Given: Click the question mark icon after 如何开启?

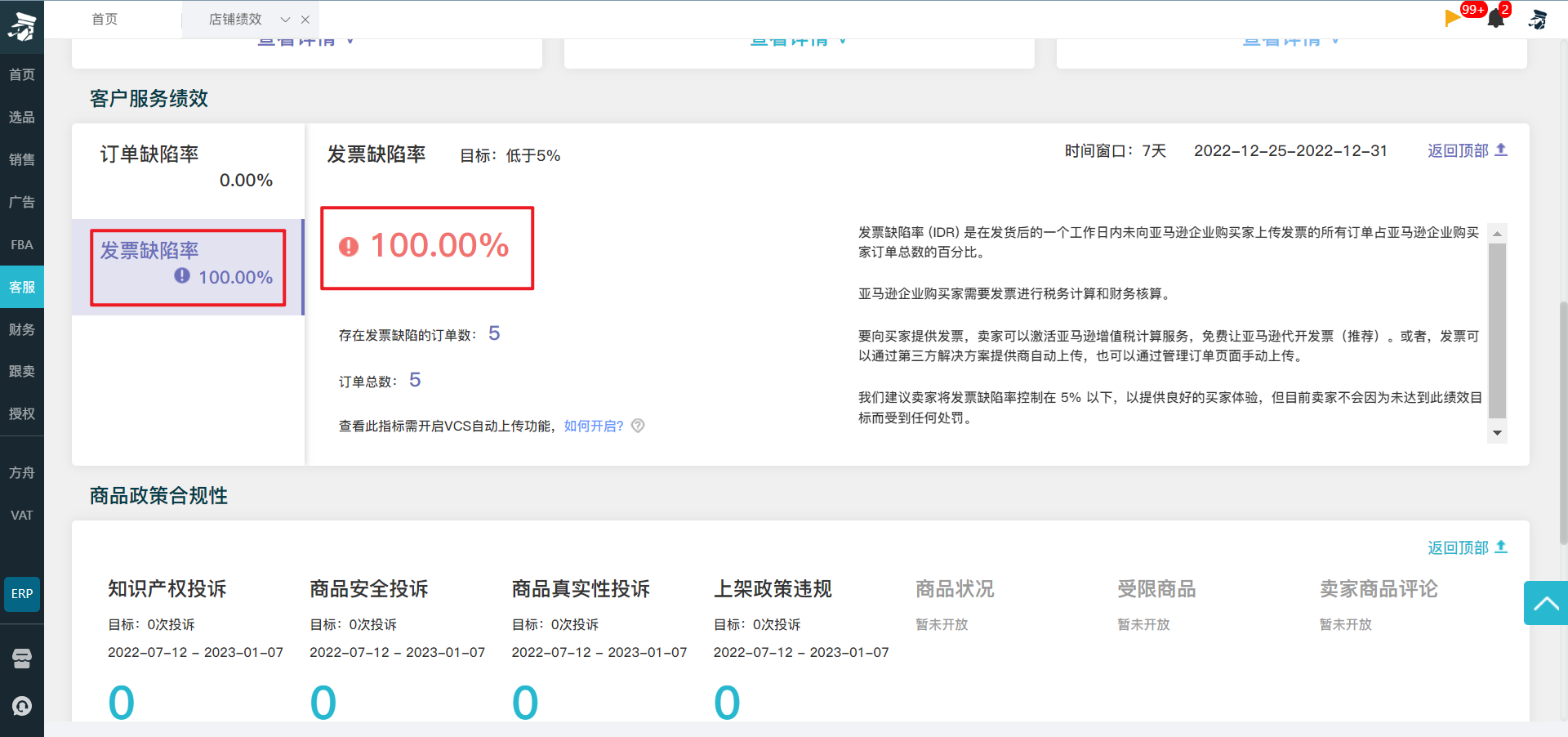Looking at the screenshot, I should 639,426.
